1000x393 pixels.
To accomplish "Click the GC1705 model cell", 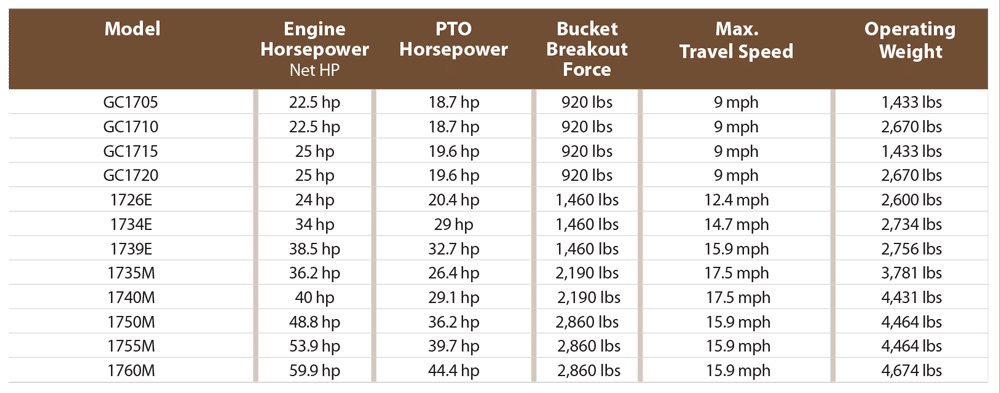I will (x=131, y=103).
